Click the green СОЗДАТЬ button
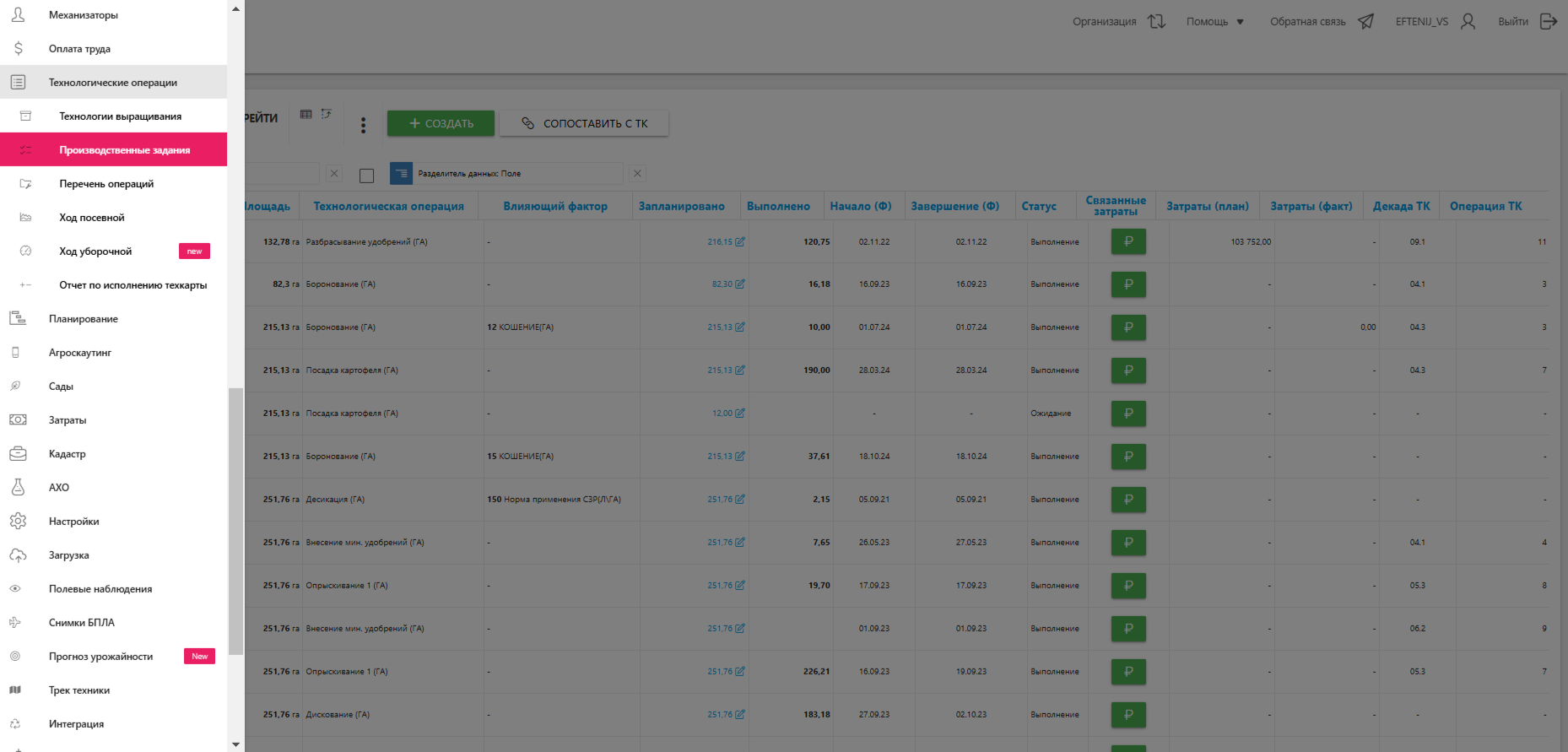The width and height of the screenshot is (1568, 752). [441, 123]
